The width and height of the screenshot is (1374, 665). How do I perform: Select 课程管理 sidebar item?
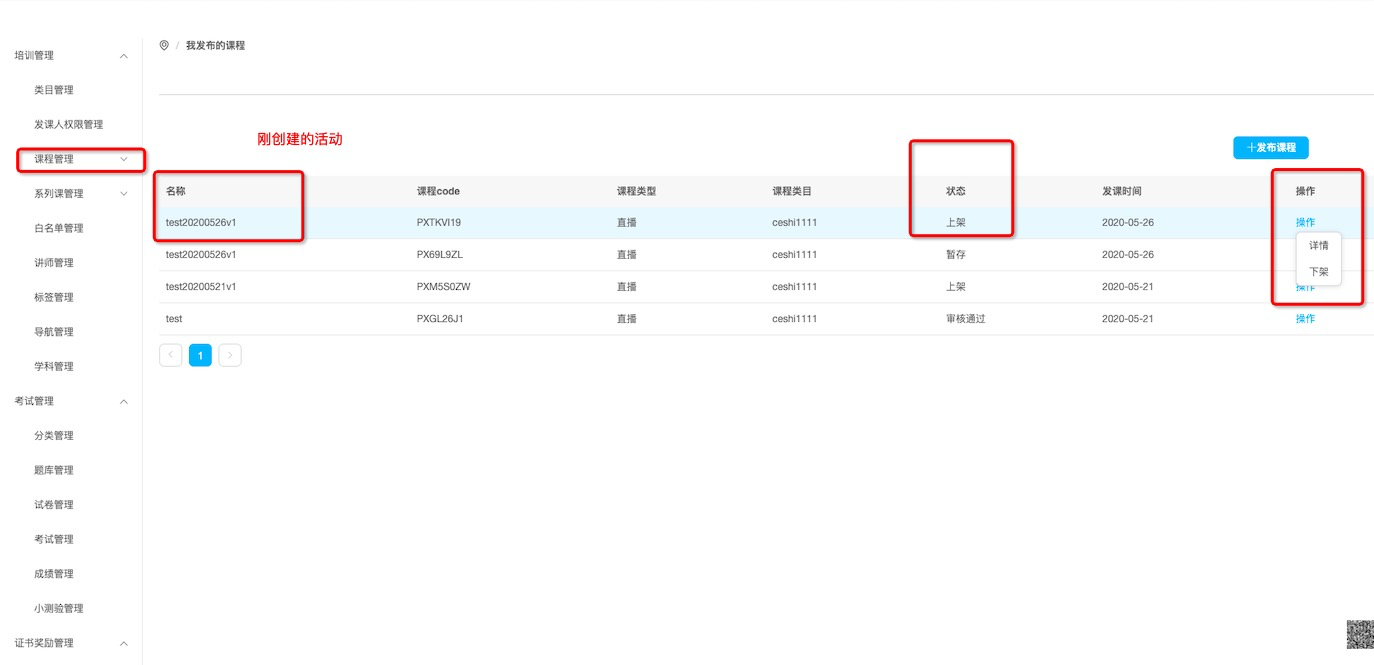click(54, 159)
